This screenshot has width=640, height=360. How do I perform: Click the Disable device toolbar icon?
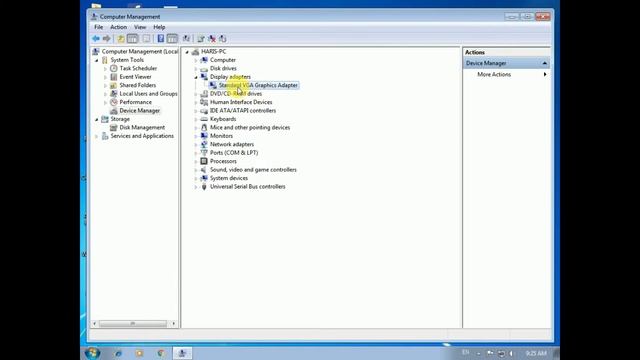pos(223,39)
